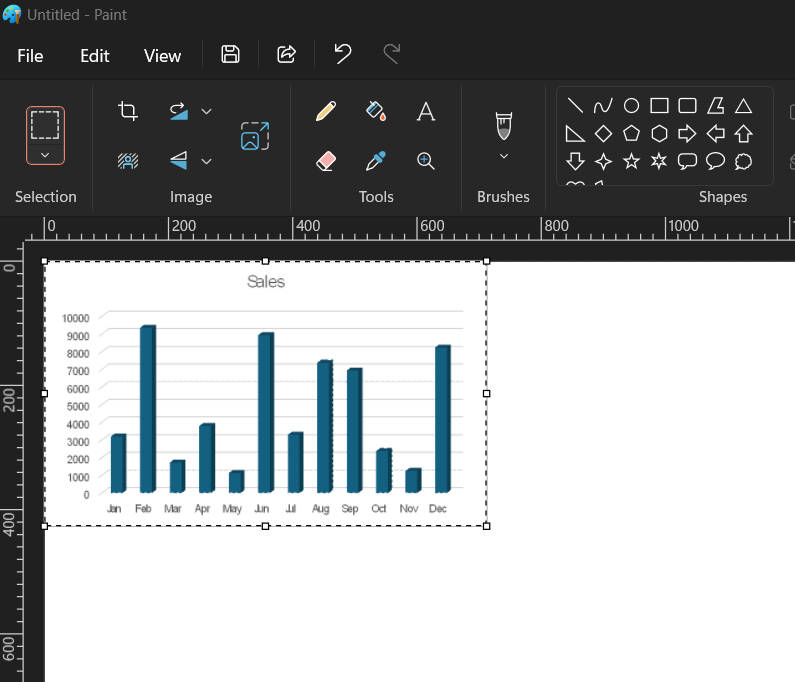Open the View menu

162,56
